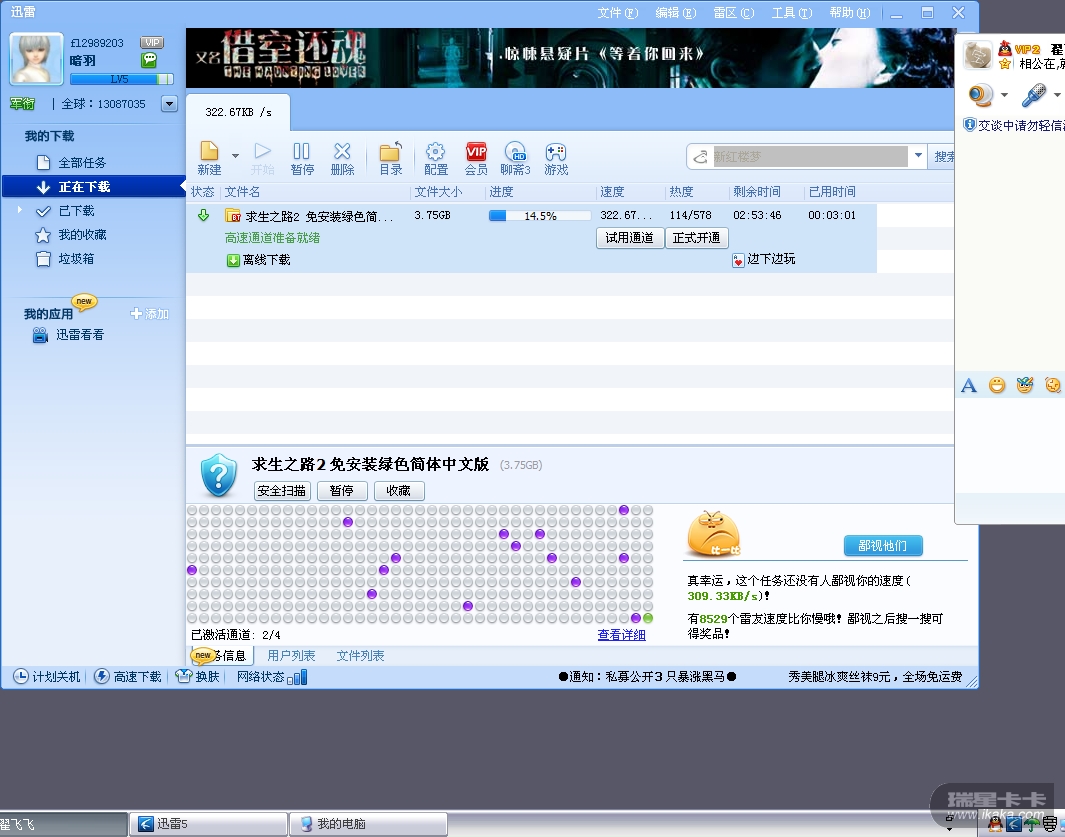Switch to 文件列表 tab

(360, 656)
